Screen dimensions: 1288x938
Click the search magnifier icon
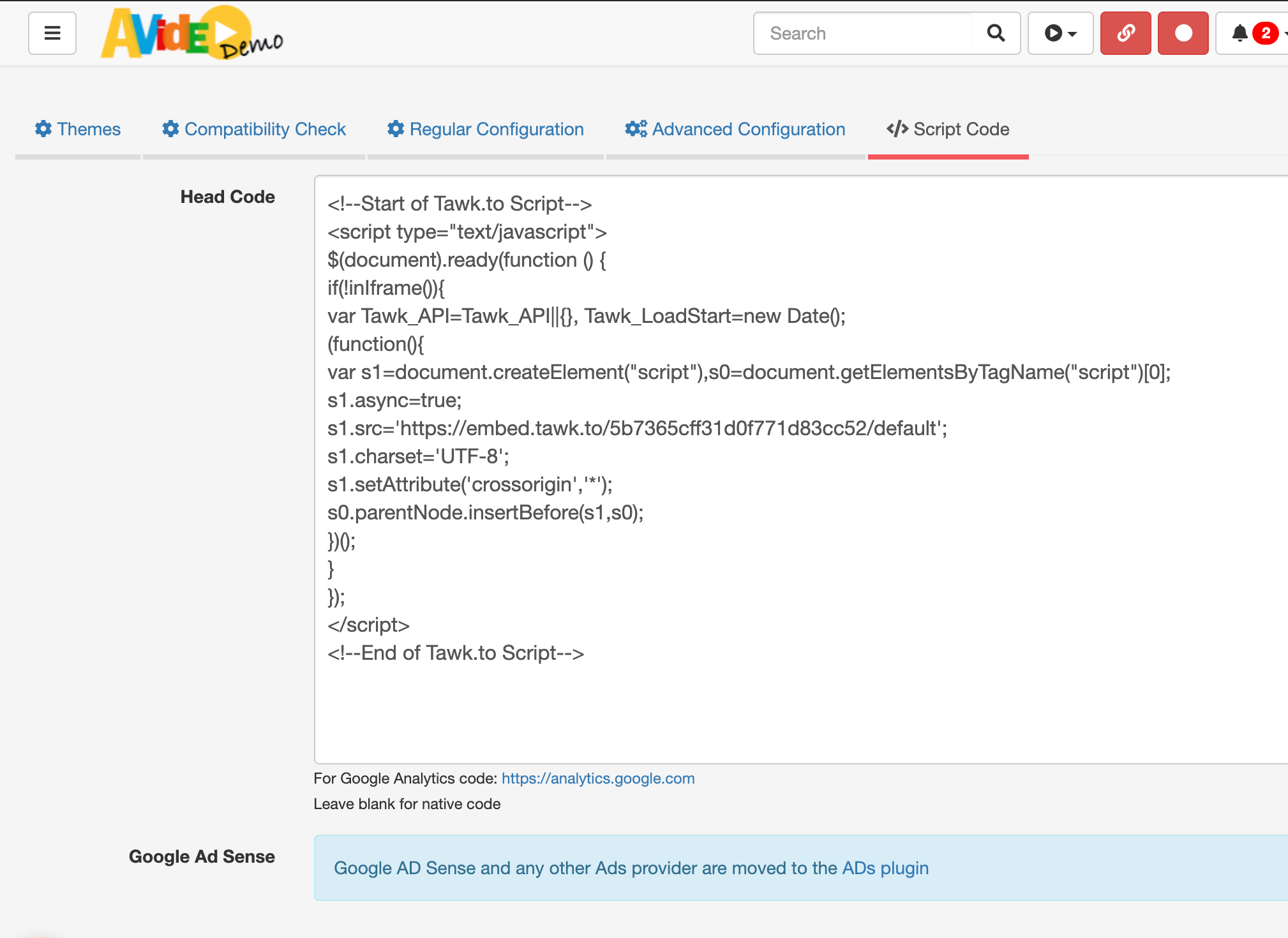(996, 33)
